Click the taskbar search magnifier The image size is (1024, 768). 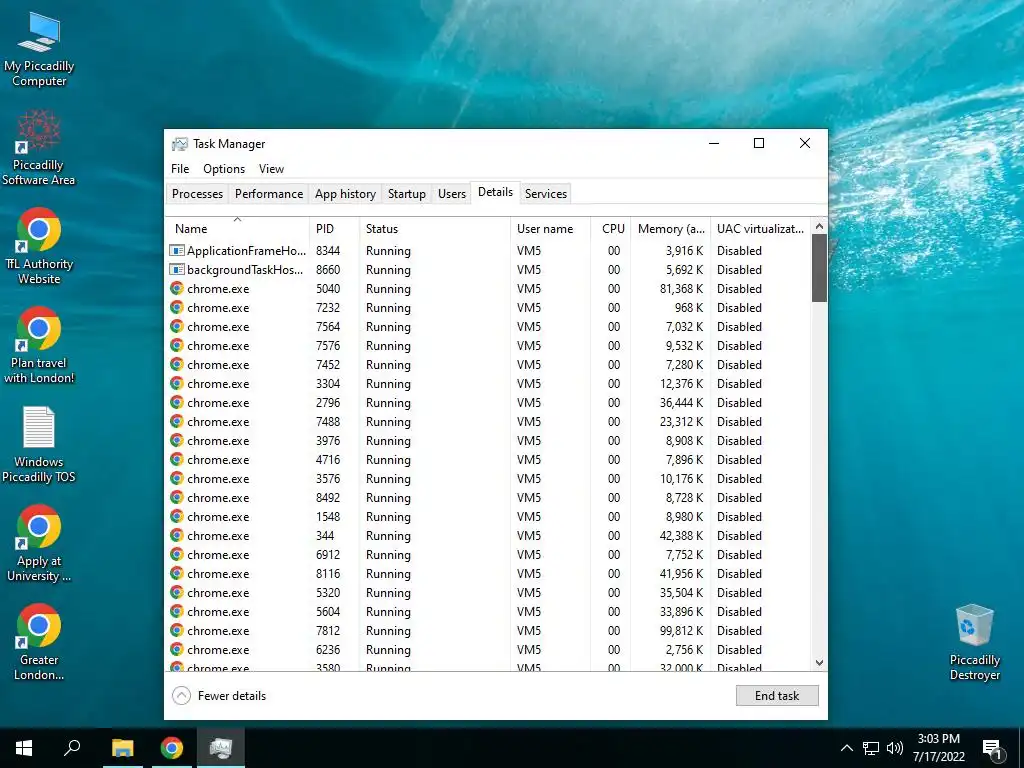tap(72, 748)
